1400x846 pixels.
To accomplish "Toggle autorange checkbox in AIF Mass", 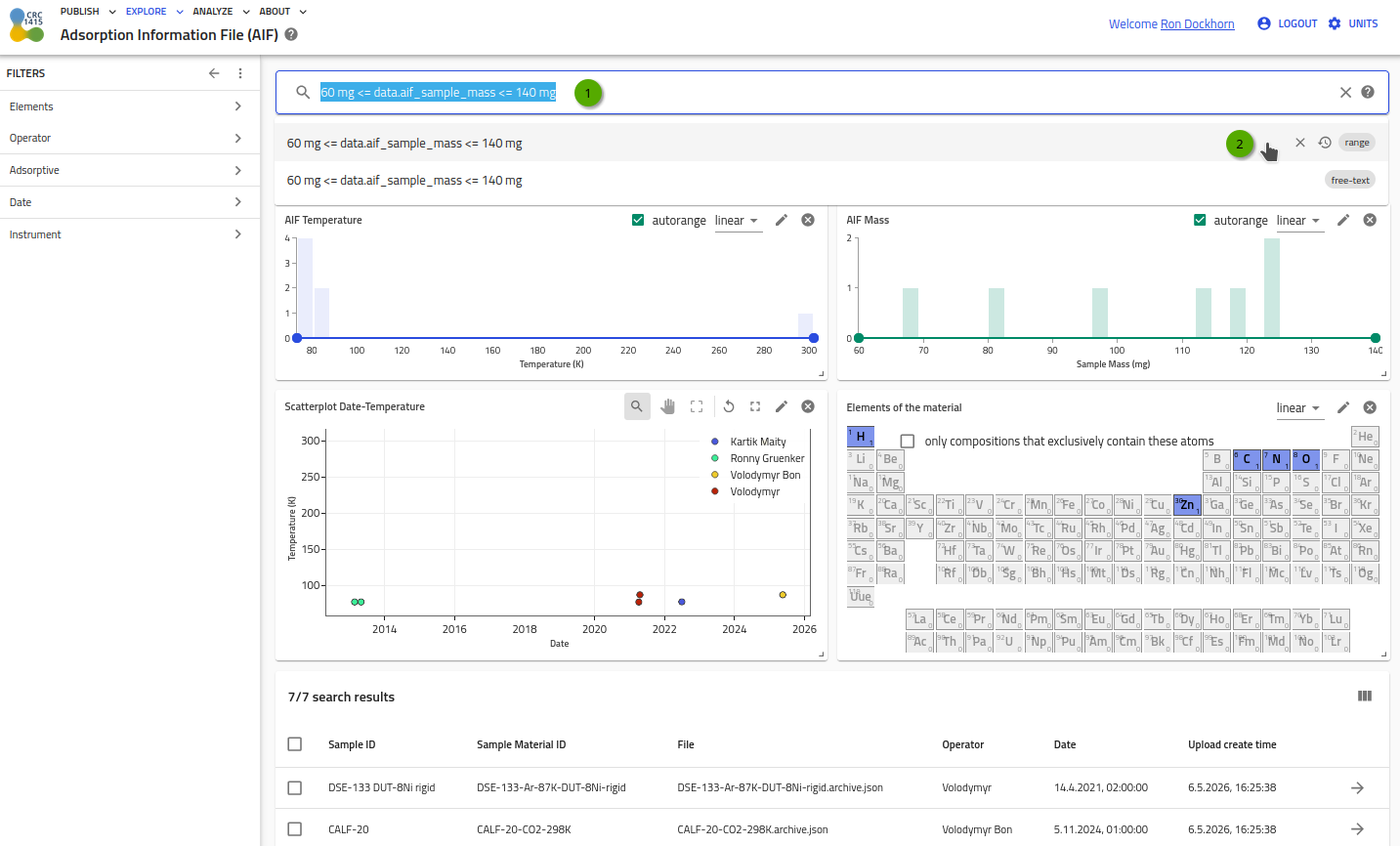I will tap(1200, 220).
